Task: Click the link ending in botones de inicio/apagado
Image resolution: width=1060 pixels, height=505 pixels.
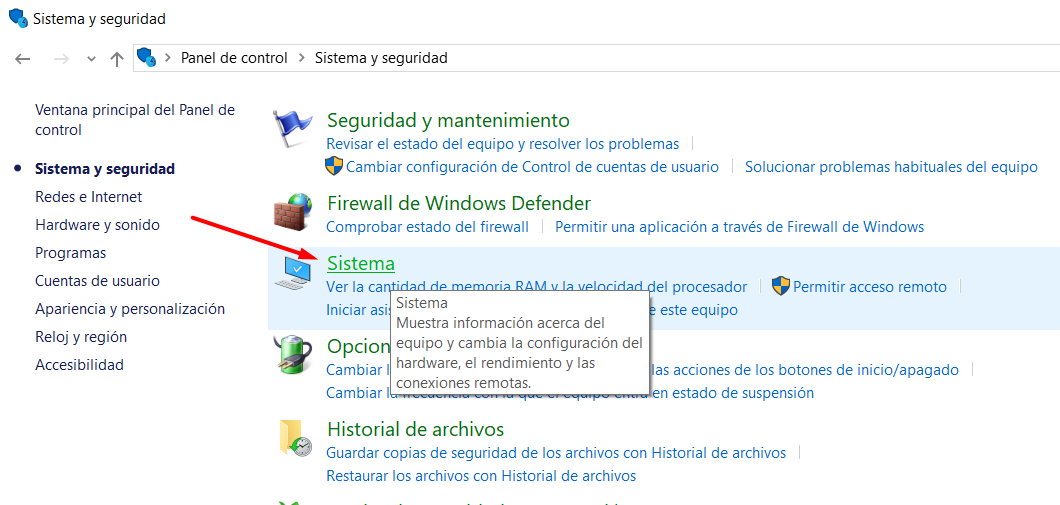Action: [804, 370]
